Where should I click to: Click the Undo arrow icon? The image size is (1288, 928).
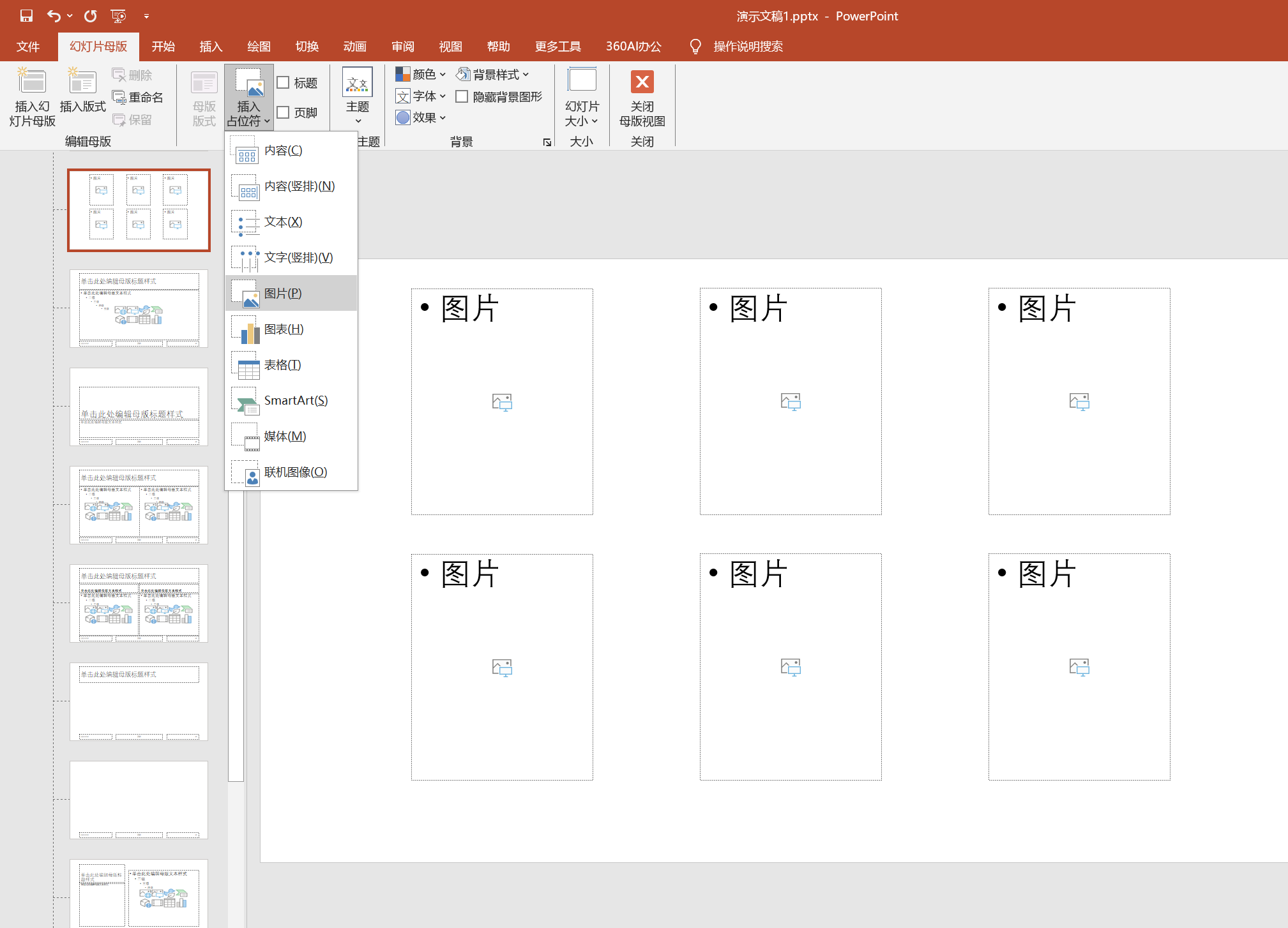54,16
